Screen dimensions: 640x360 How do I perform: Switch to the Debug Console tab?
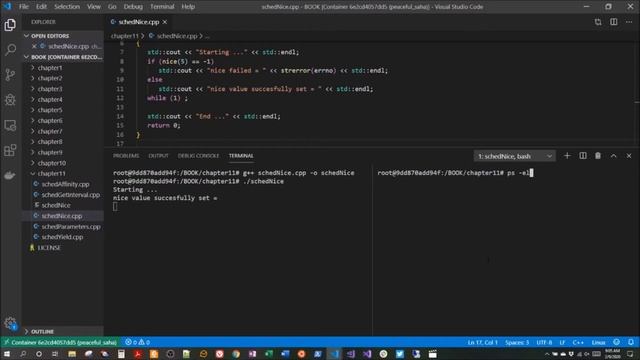coord(198,156)
